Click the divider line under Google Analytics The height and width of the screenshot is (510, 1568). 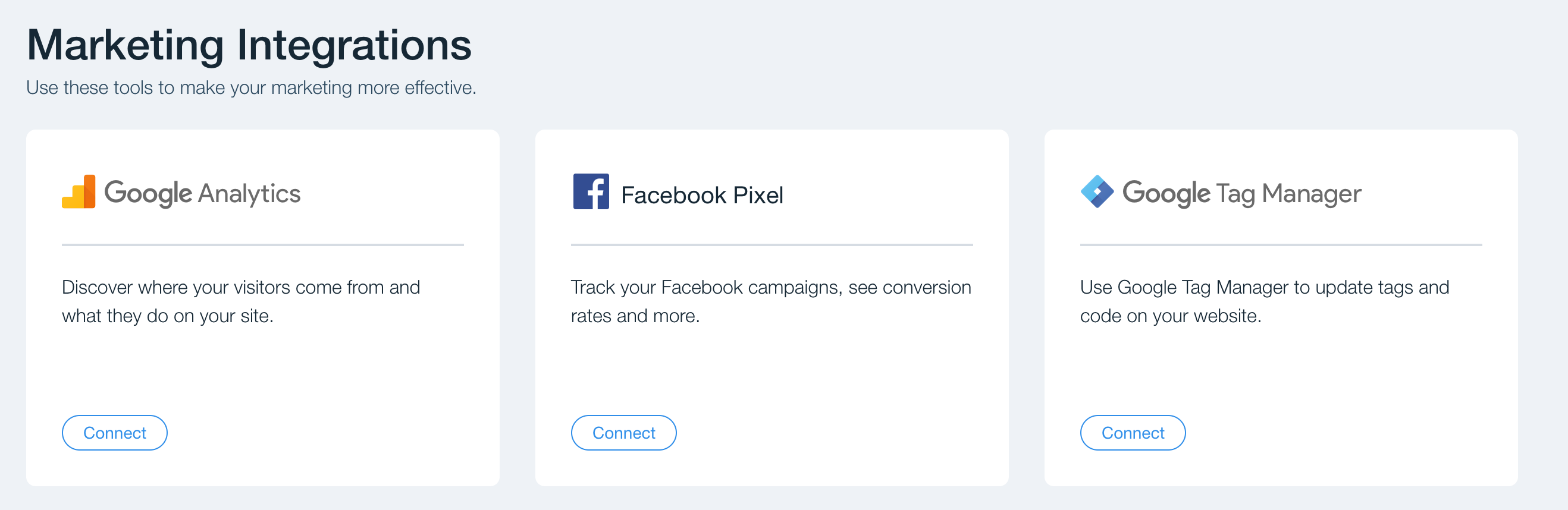pos(263,245)
